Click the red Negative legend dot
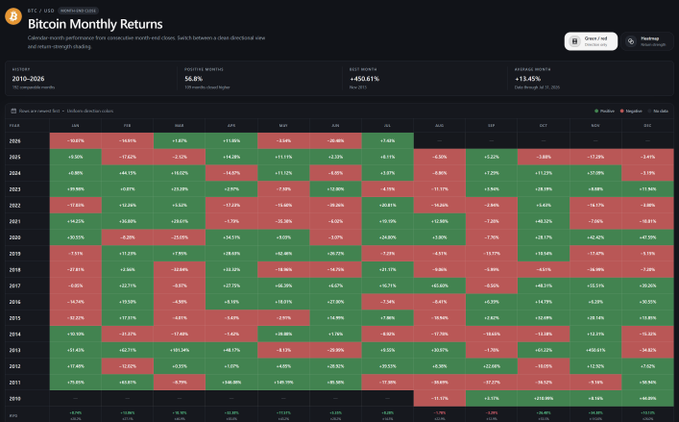This screenshot has height=422, width=679. [622, 111]
